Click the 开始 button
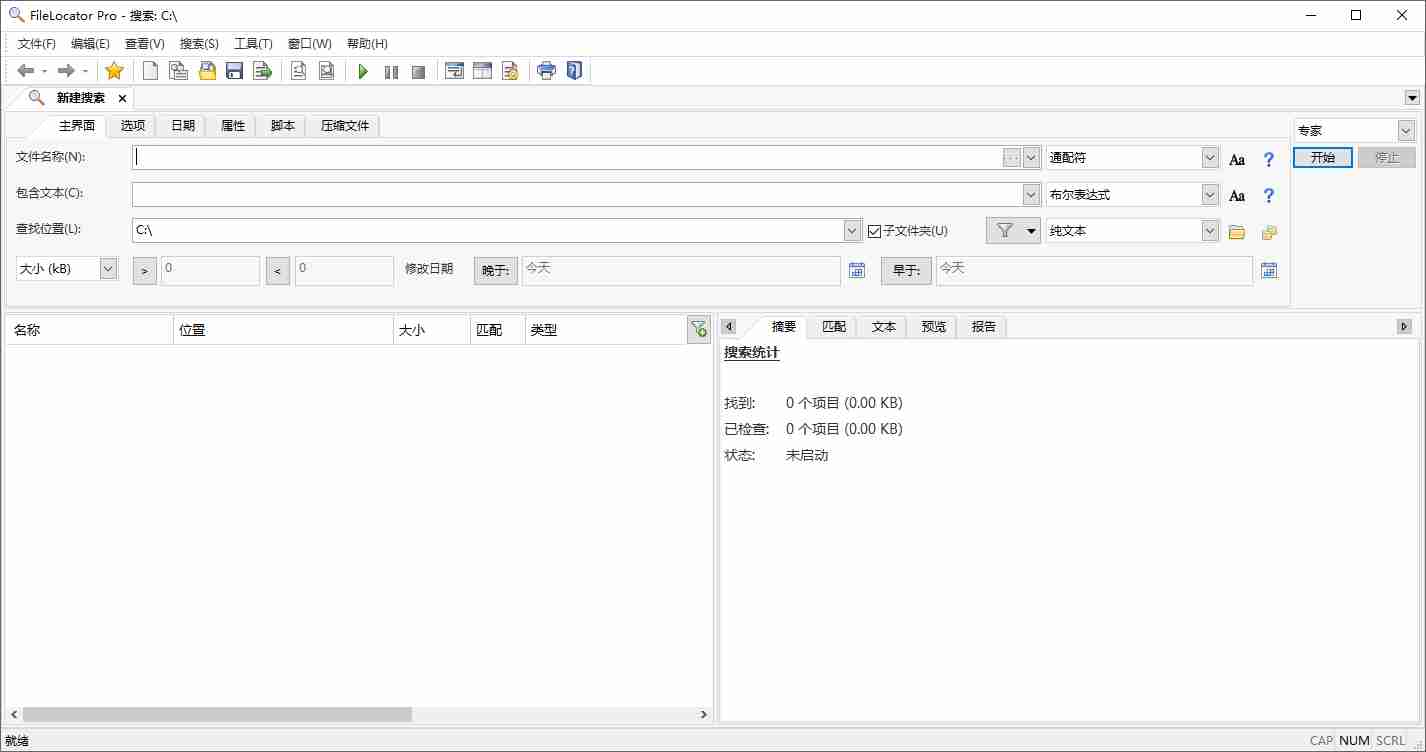 click(1322, 158)
